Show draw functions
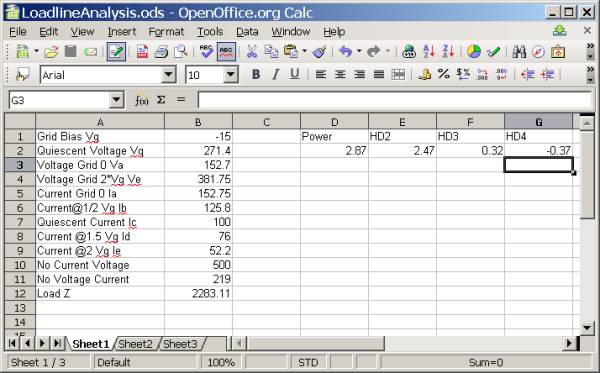The width and height of the screenshot is (600, 373). click(494, 51)
